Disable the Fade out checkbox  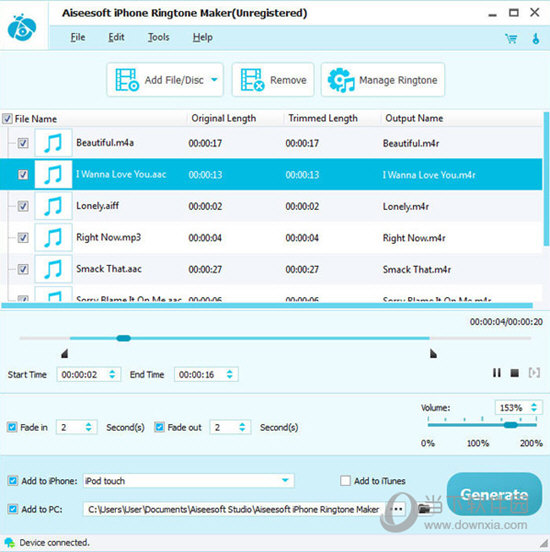pyautogui.click(x=159, y=427)
